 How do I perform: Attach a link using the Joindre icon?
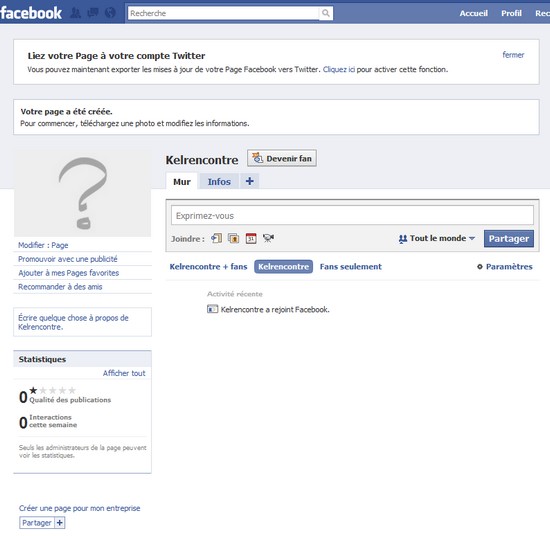(x=216, y=239)
